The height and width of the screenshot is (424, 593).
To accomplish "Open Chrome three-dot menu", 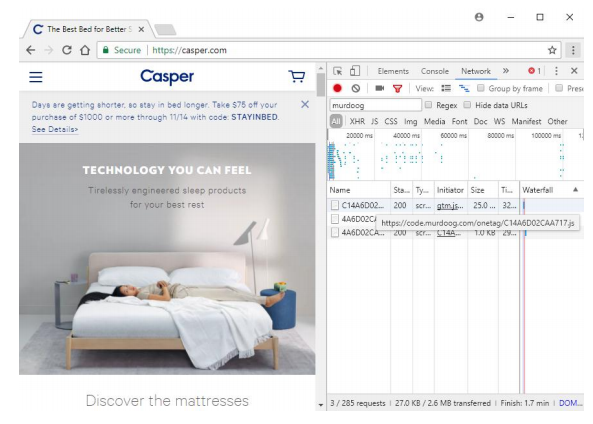I will 573,50.
